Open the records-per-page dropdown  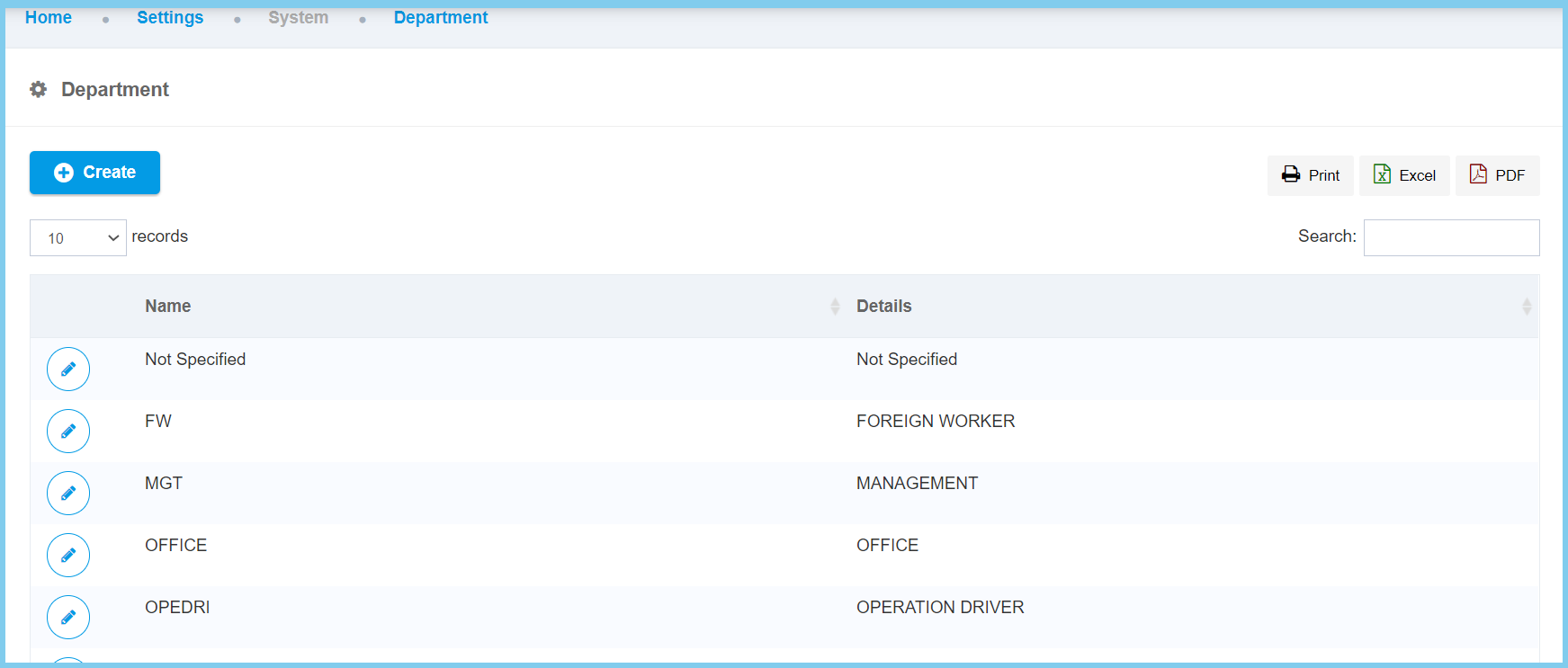point(78,238)
